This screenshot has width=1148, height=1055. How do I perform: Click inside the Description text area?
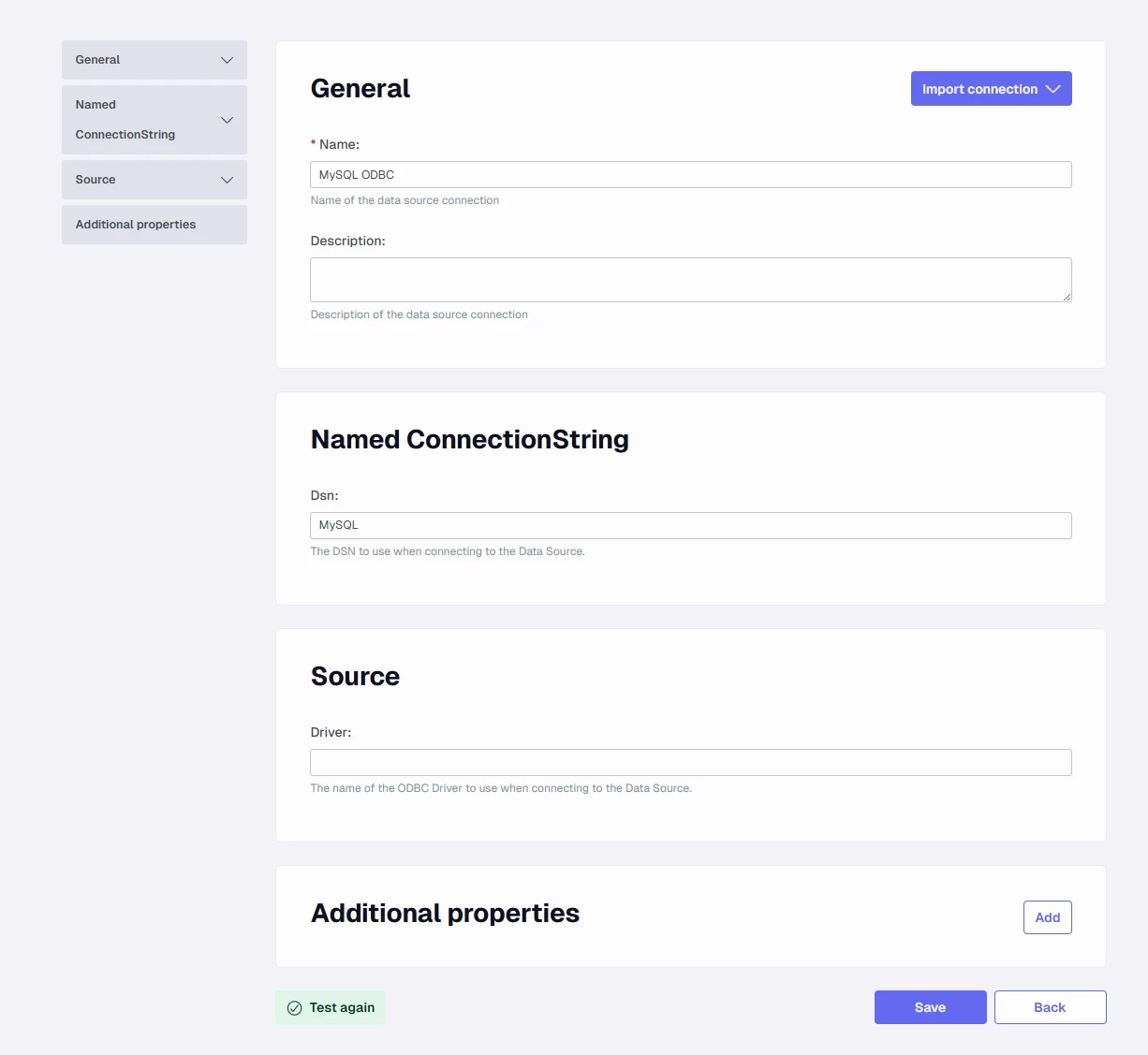pyautogui.click(x=690, y=280)
